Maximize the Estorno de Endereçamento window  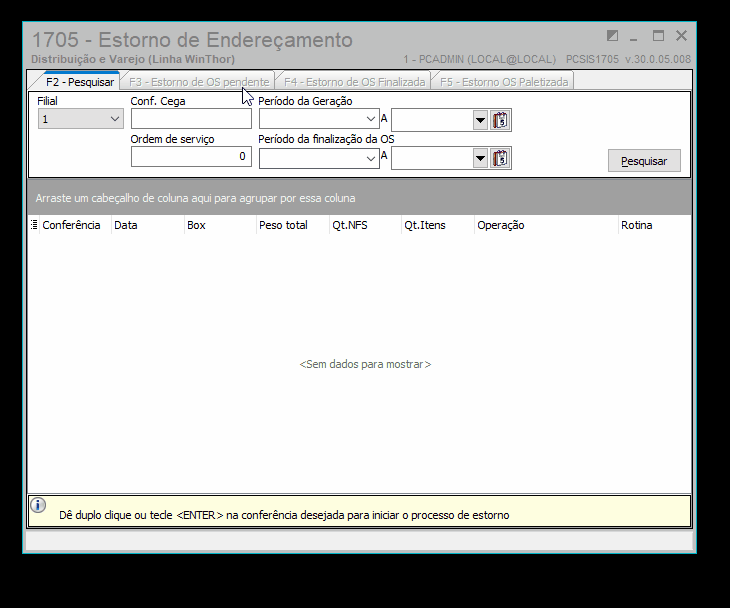pos(658,36)
